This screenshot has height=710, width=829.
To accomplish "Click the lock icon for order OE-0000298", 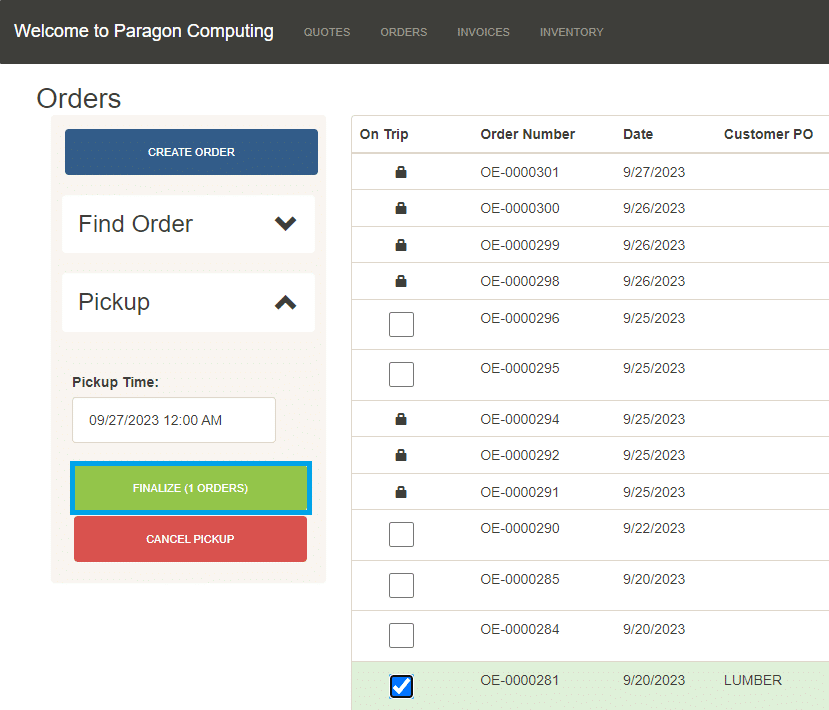I will pyautogui.click(x=401, y=282).
